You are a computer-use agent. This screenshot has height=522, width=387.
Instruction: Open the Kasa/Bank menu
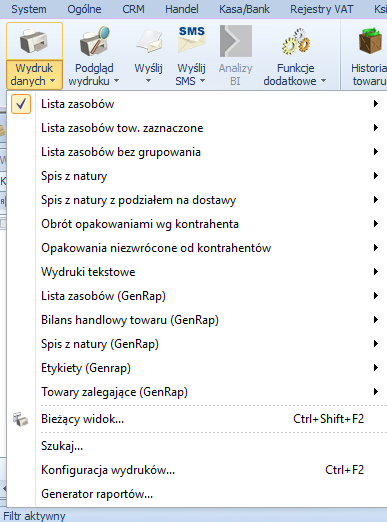point(244,9)
